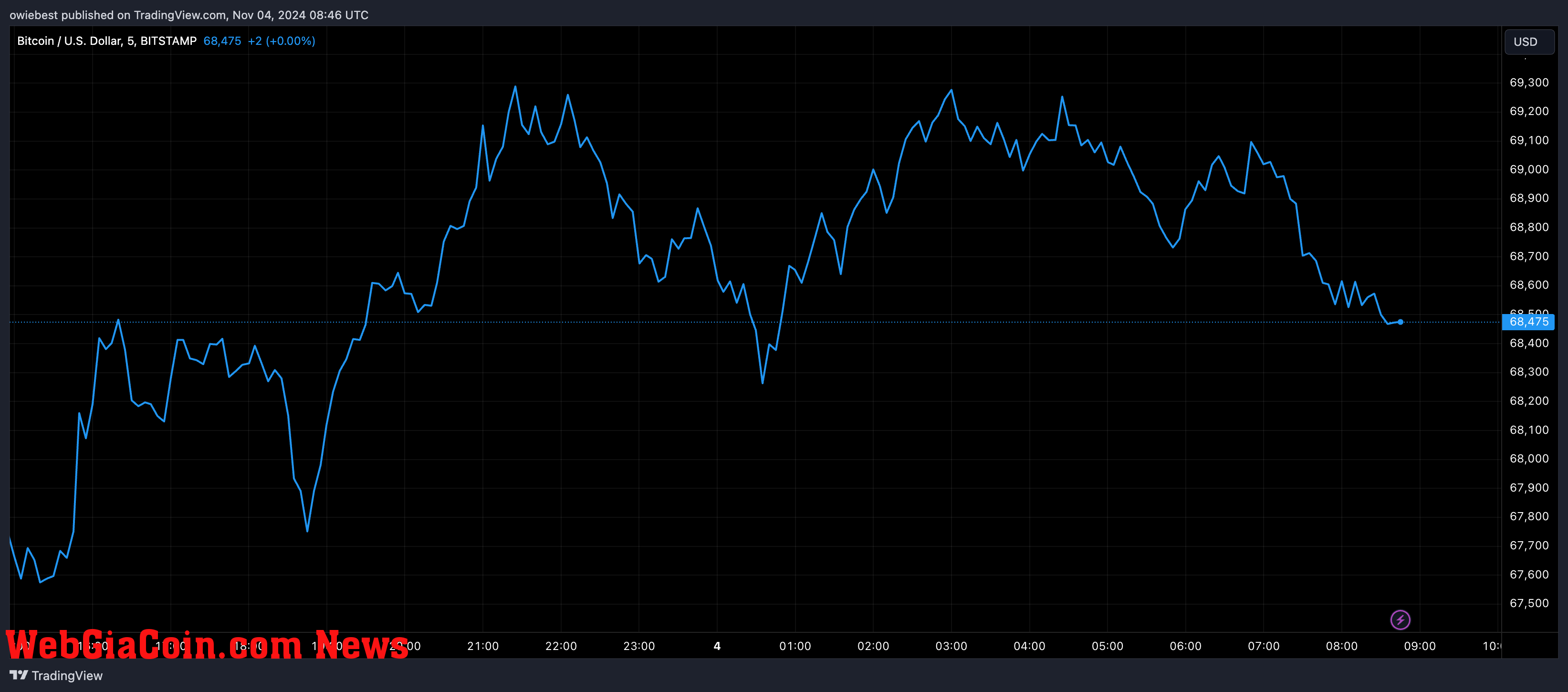Click the 68,400 price axis label
The width and height of the screenshot is (1568, 692).
[1529, 343]
